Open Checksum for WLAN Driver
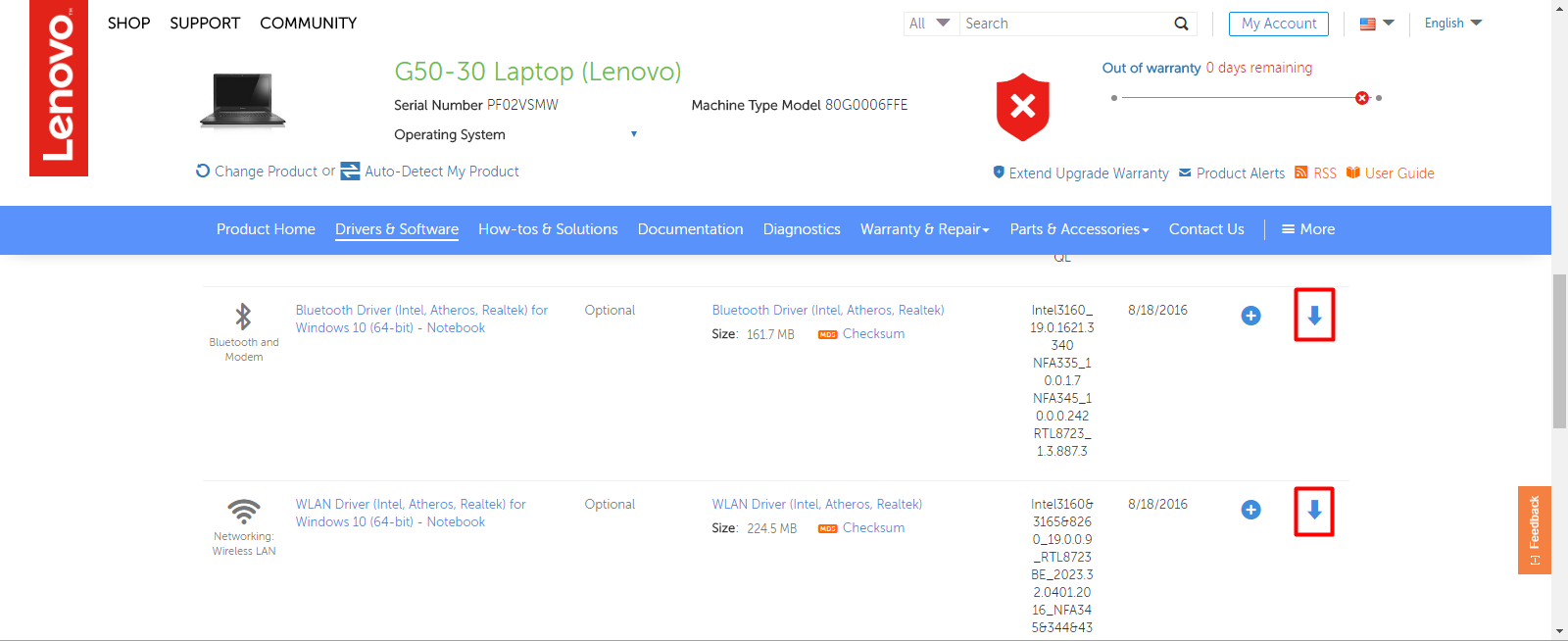1568x641 pixels. coord(873,528)
